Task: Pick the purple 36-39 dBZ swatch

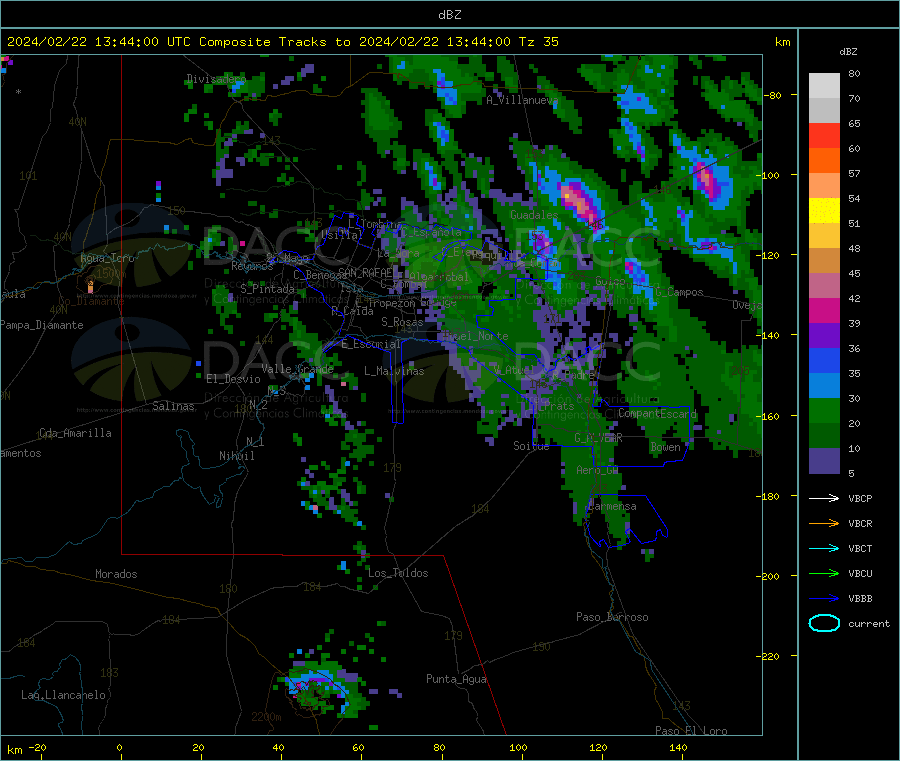Action: click(824, 336)
